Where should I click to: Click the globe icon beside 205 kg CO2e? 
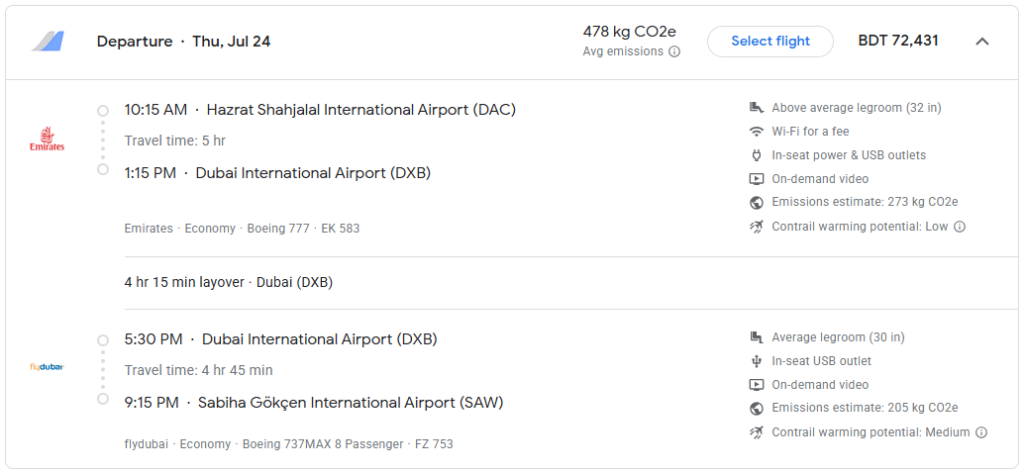pos(756,408)
